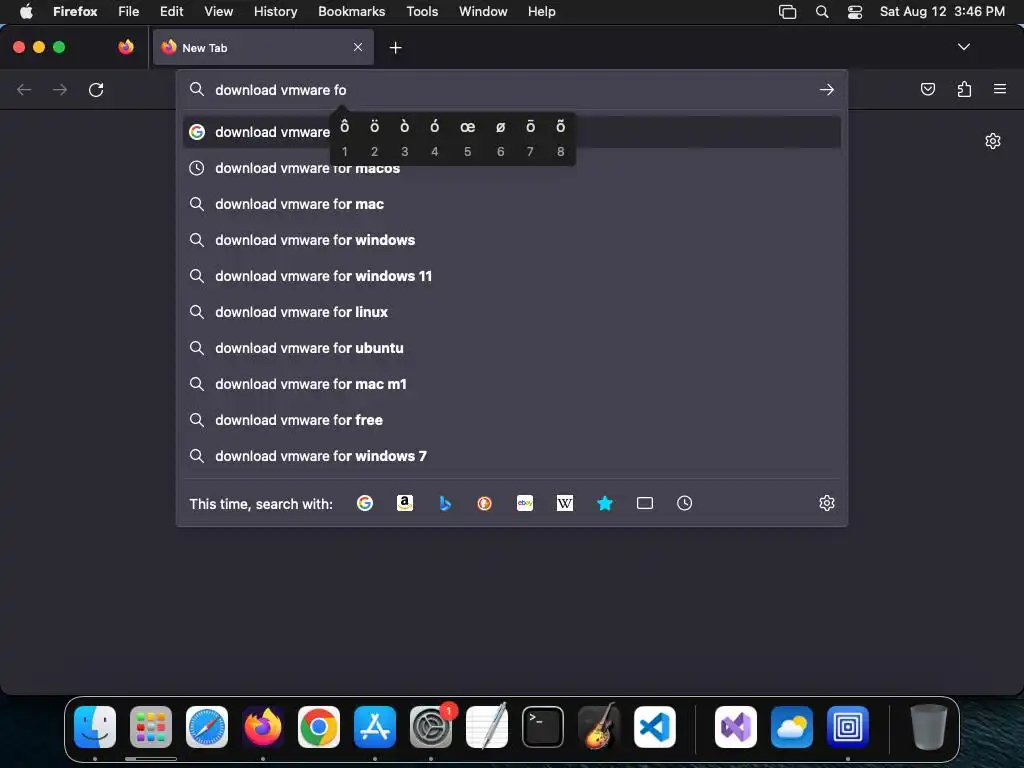Screen dimensions: 1024x768
Task: Open the Extensions puzzle icon
Action: 964,89
